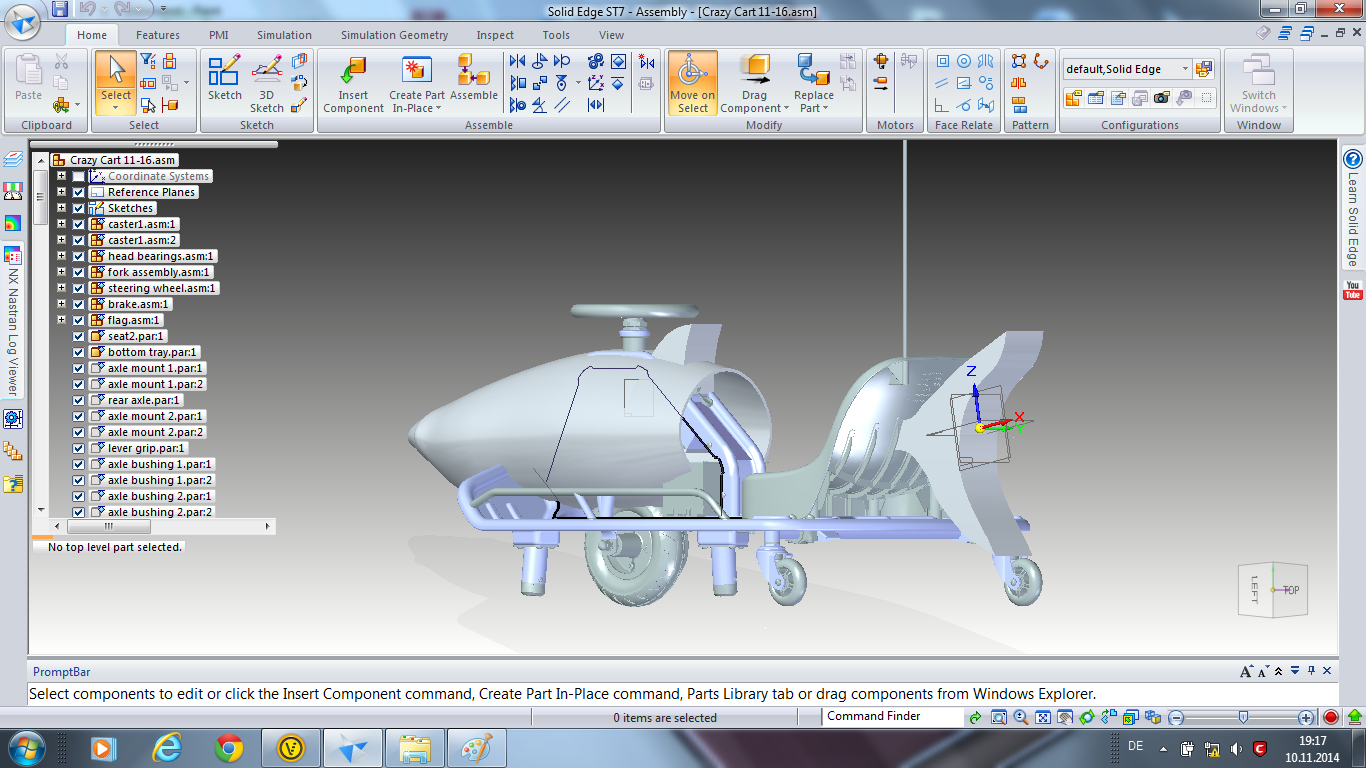Switch to the Tools ribbon tab
This screenshot has width=1366, height=768.
(x=556, y=35)
